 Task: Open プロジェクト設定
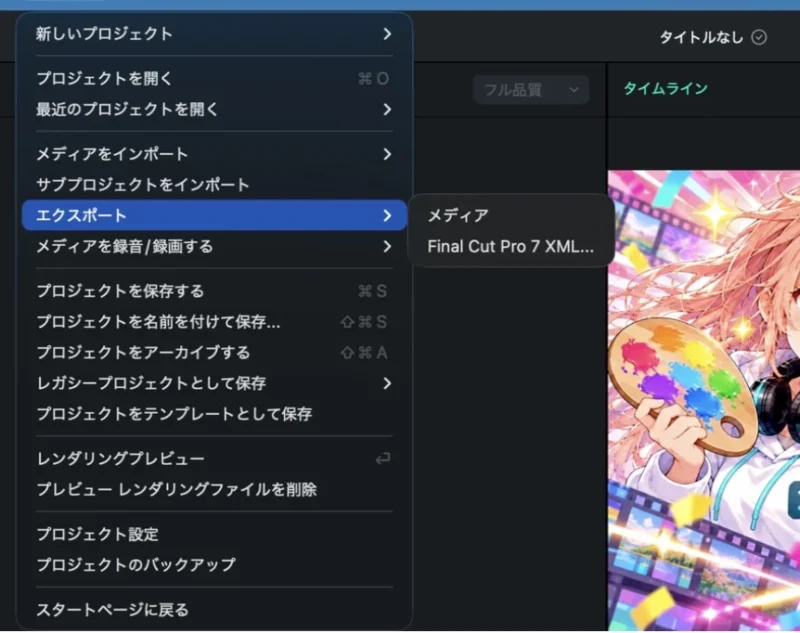pos(214,534)
